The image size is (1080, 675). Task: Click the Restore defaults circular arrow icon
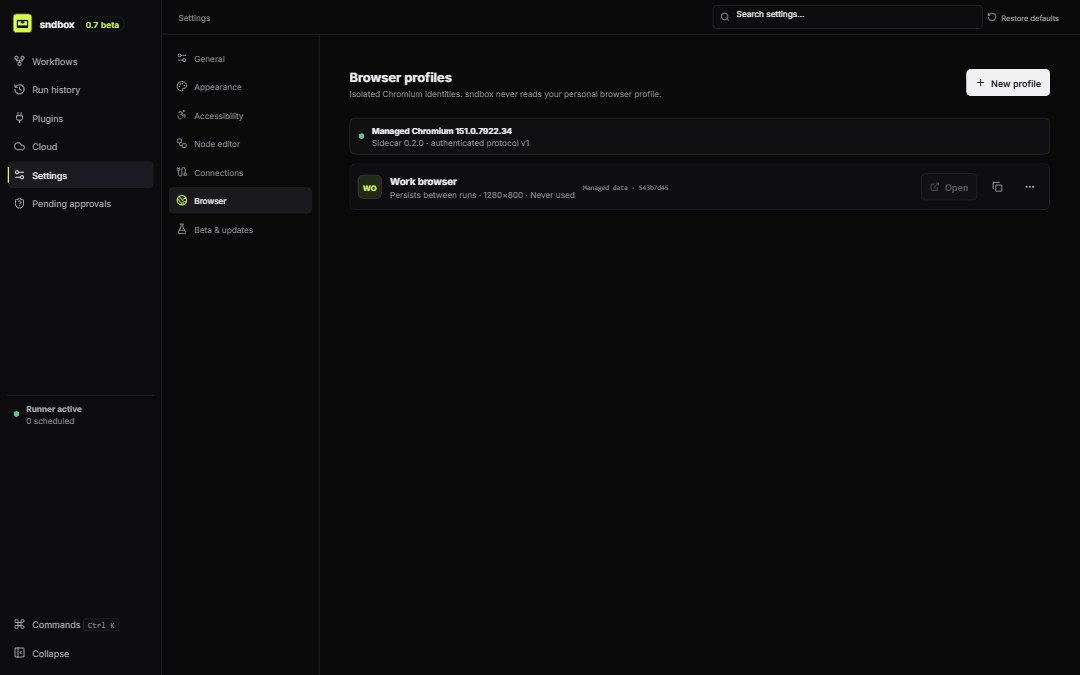click(x=992, y=17)
